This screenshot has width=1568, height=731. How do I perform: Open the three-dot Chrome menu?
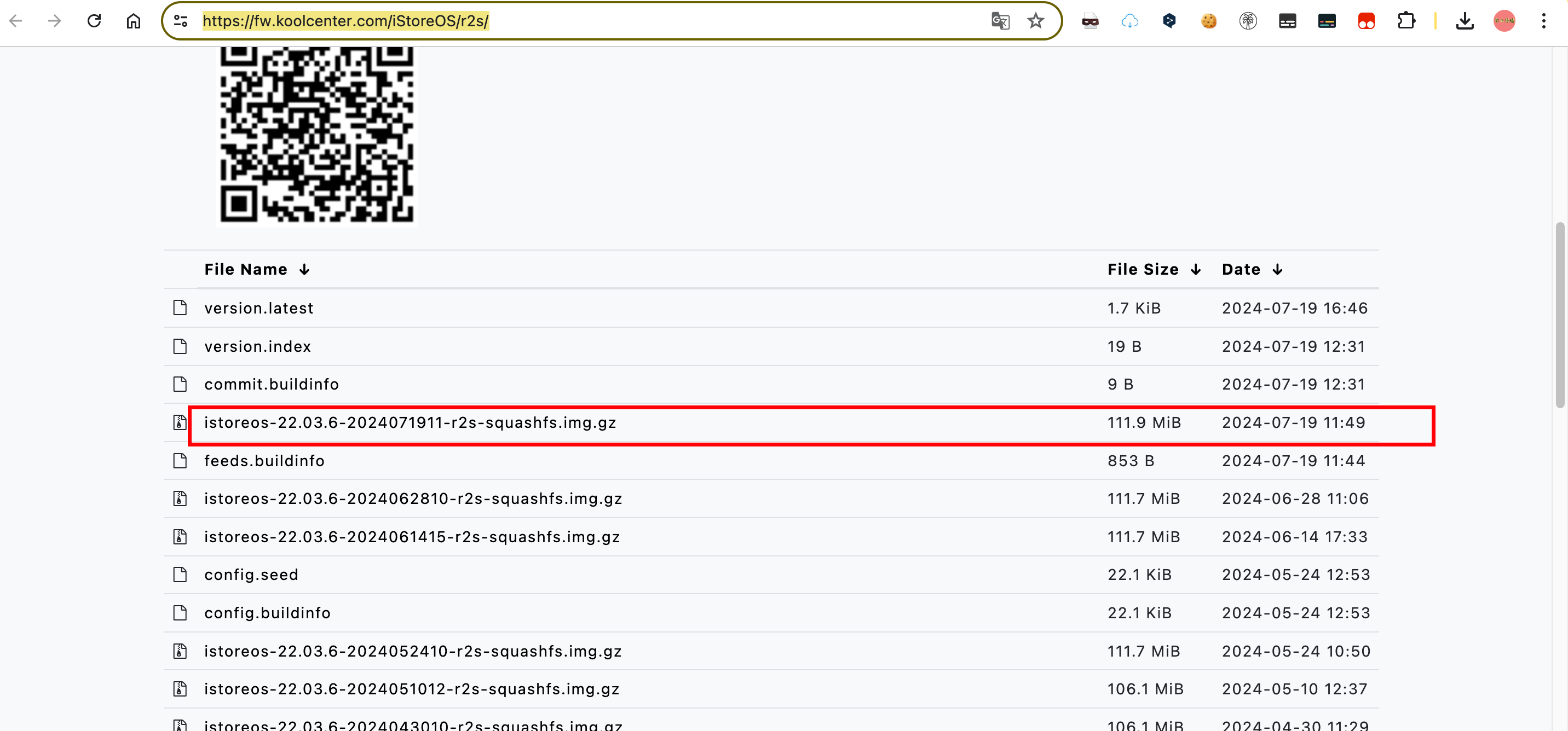[x=1544, y=21]
